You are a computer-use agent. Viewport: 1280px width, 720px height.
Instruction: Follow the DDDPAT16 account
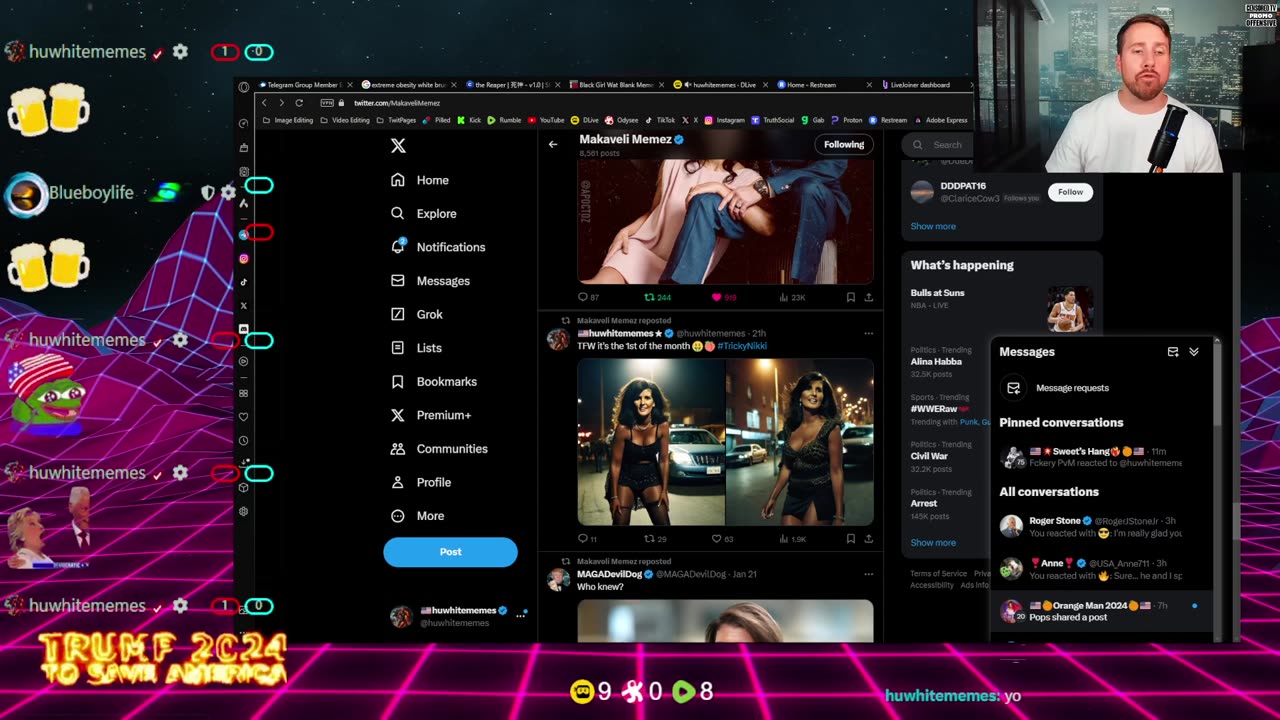[1070, 192]
